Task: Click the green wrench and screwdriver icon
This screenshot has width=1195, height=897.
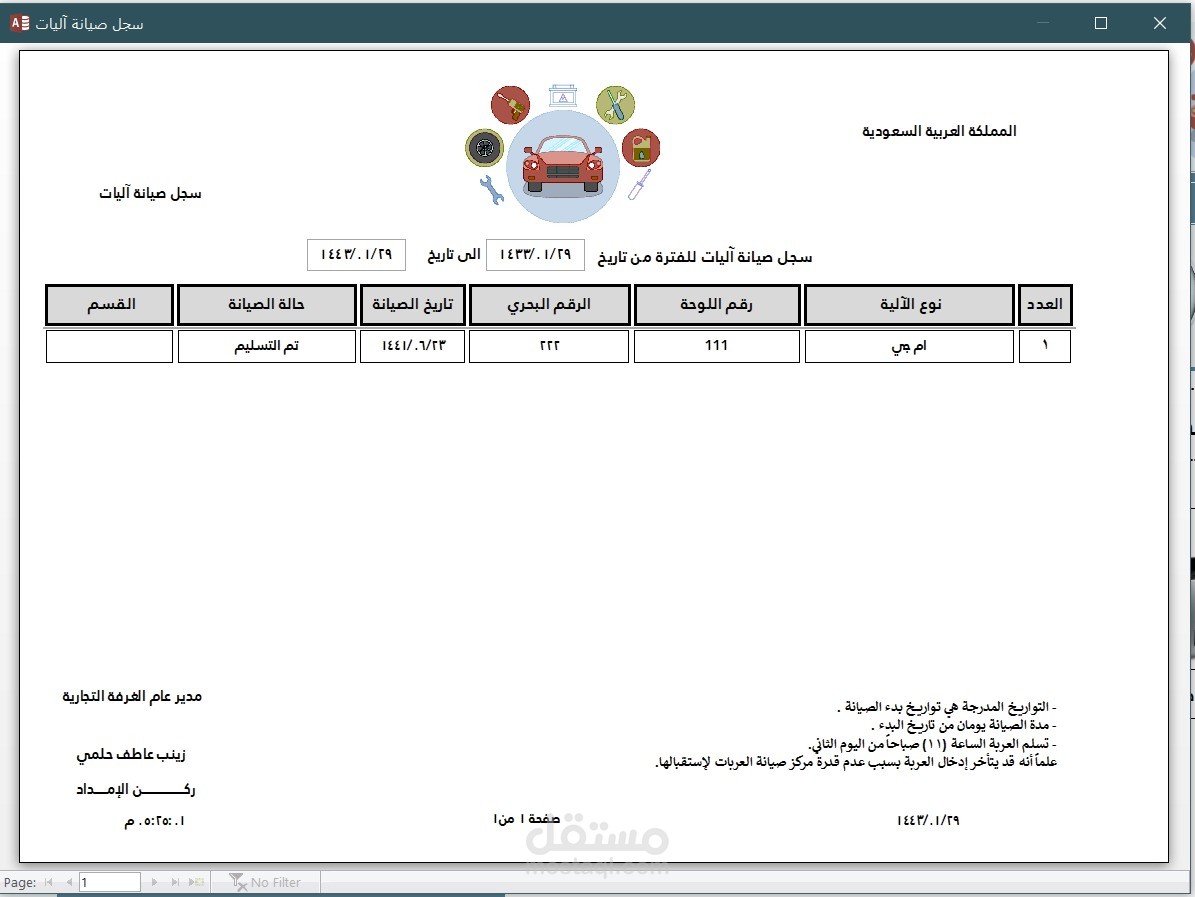Action: (616, 104)
